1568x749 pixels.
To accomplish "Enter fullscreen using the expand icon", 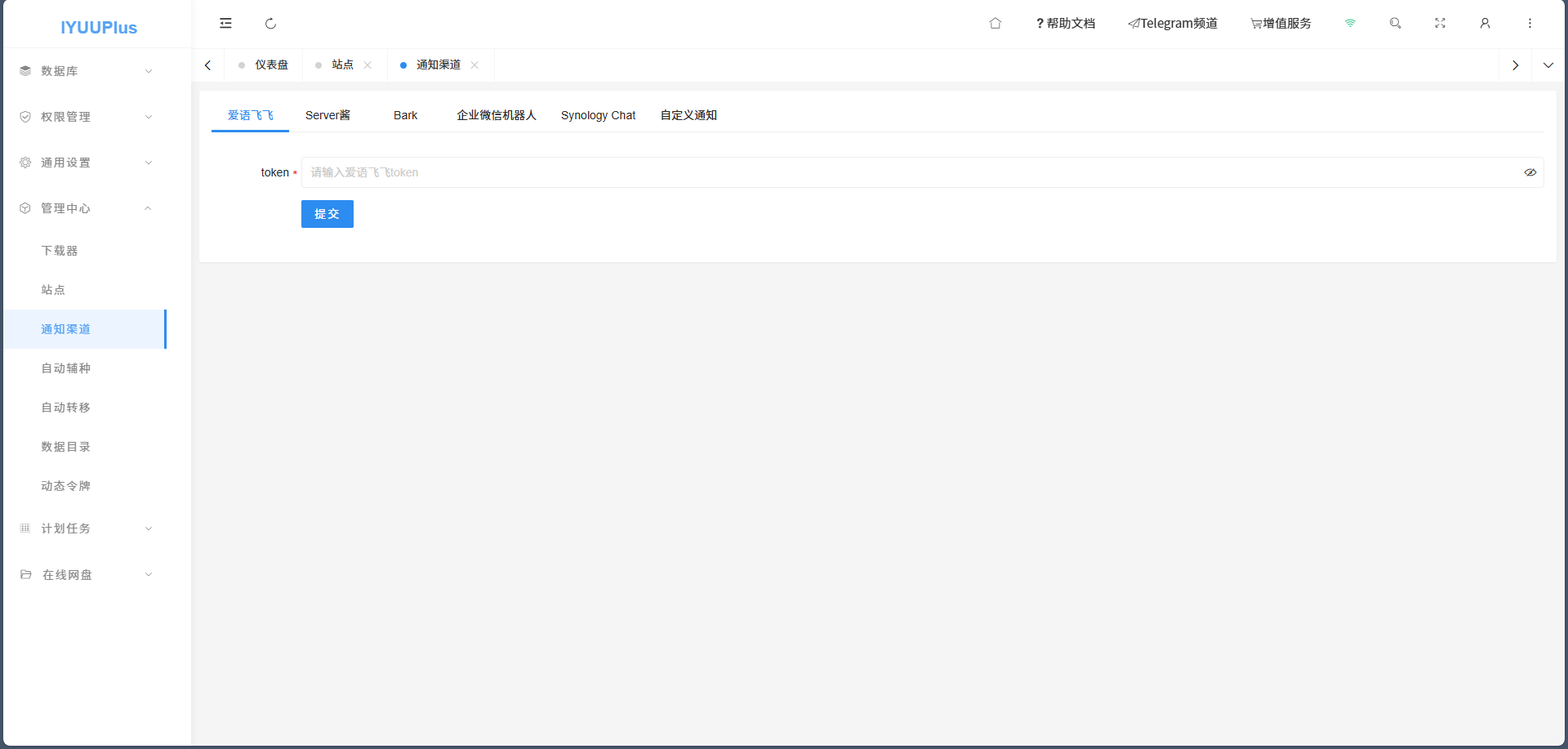I will pyautogui.click(x=1440, y=24).
